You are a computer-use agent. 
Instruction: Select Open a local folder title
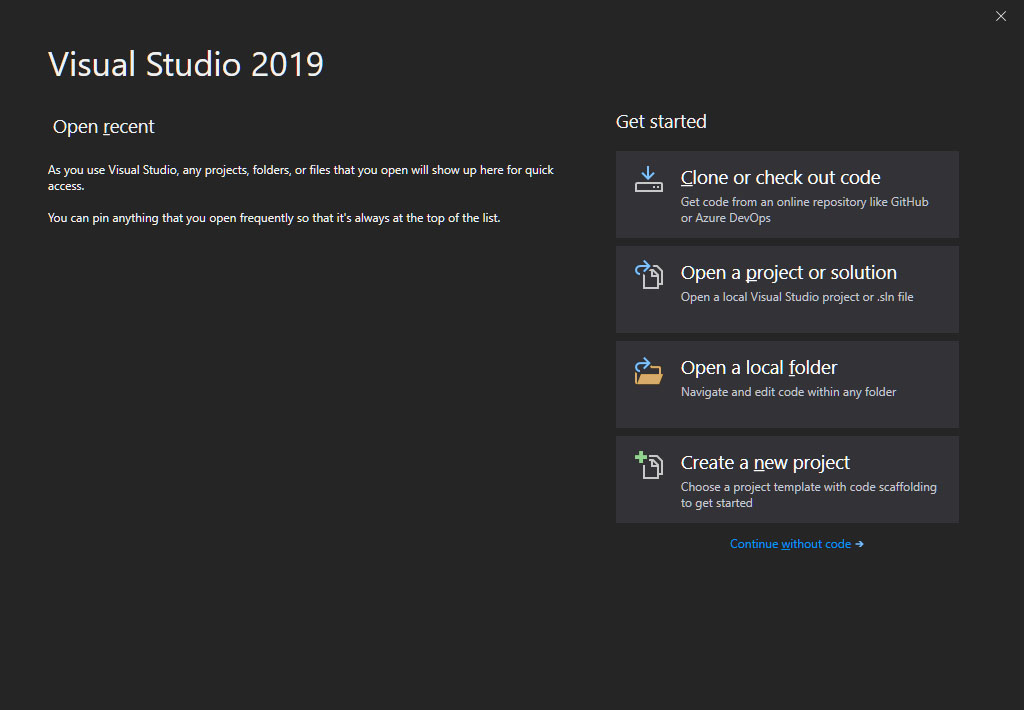pyautogui.click(x=759, y=368)
